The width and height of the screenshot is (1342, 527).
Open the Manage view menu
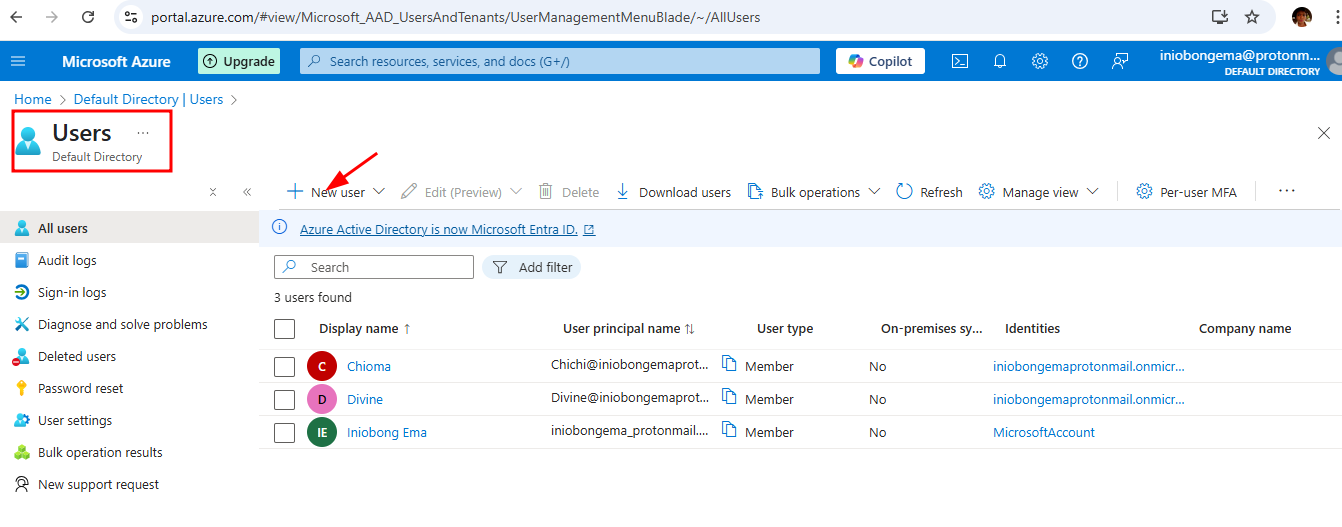pos(1029,192)
